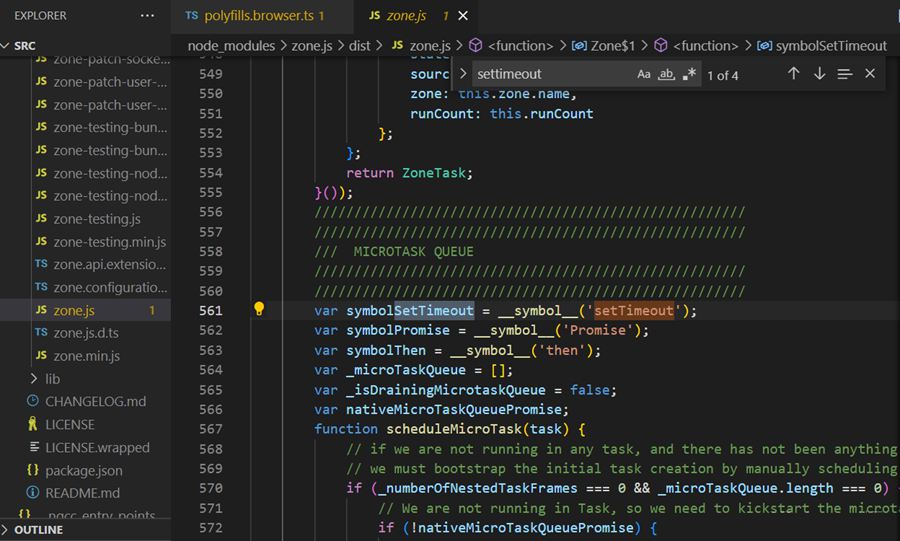Toggle Match Case in the find box

click(x=644, y=74)
